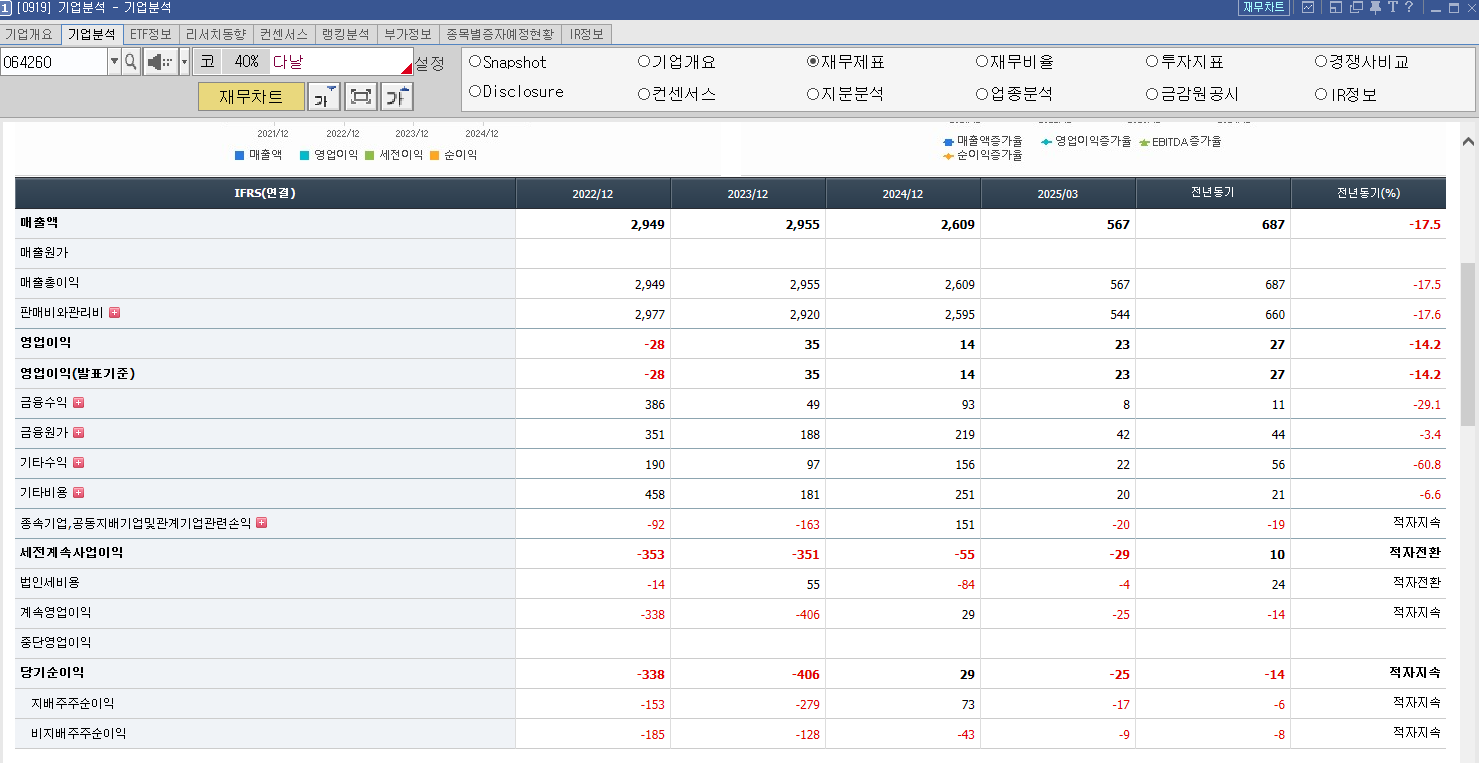Switch to the 기업개요 tab

pyautogui.click(x=29, y=34)
